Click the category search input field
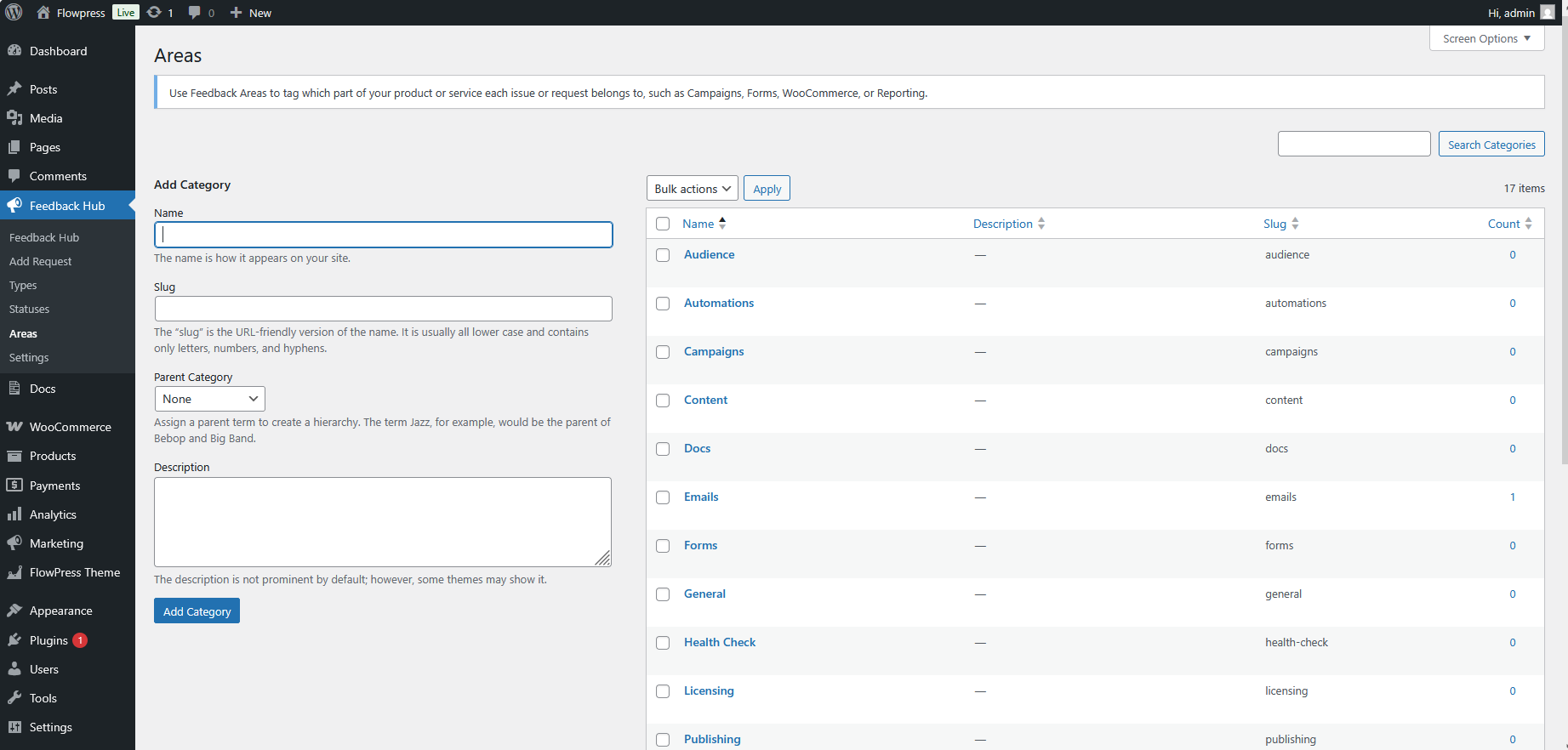This screenshot has height=750, width=1568. point(1354,144)
